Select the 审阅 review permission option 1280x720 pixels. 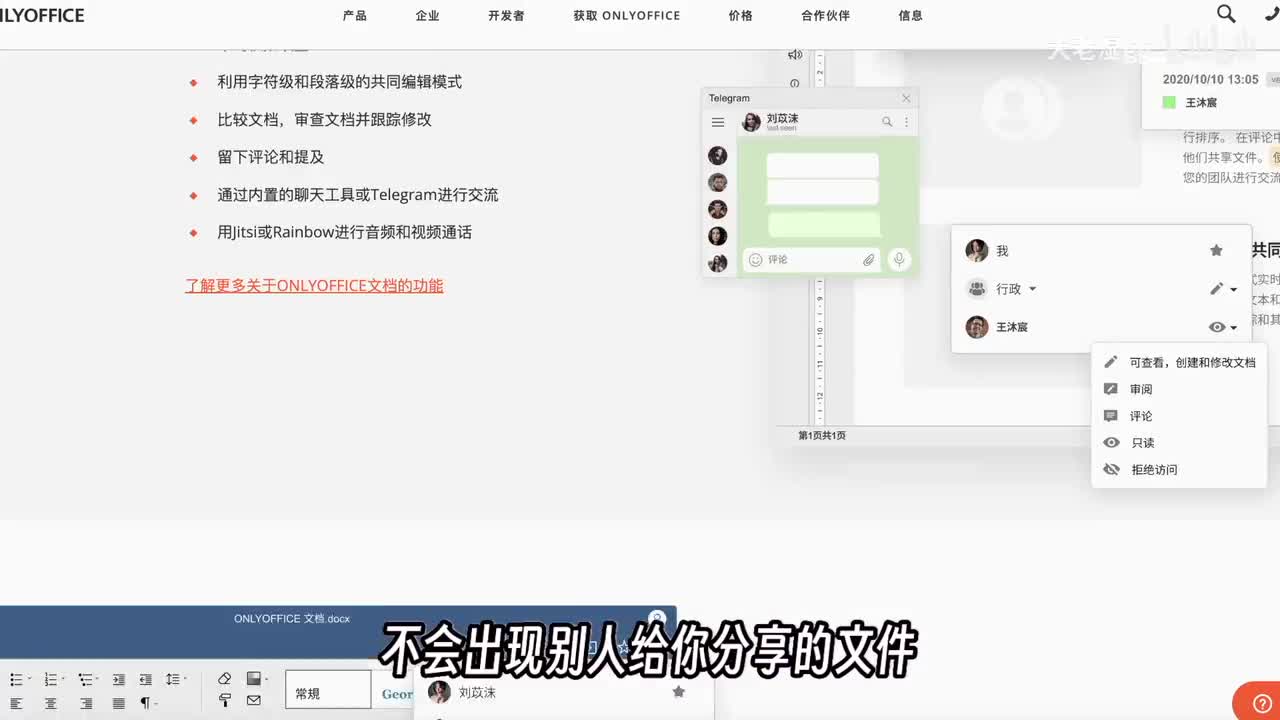1140,390
